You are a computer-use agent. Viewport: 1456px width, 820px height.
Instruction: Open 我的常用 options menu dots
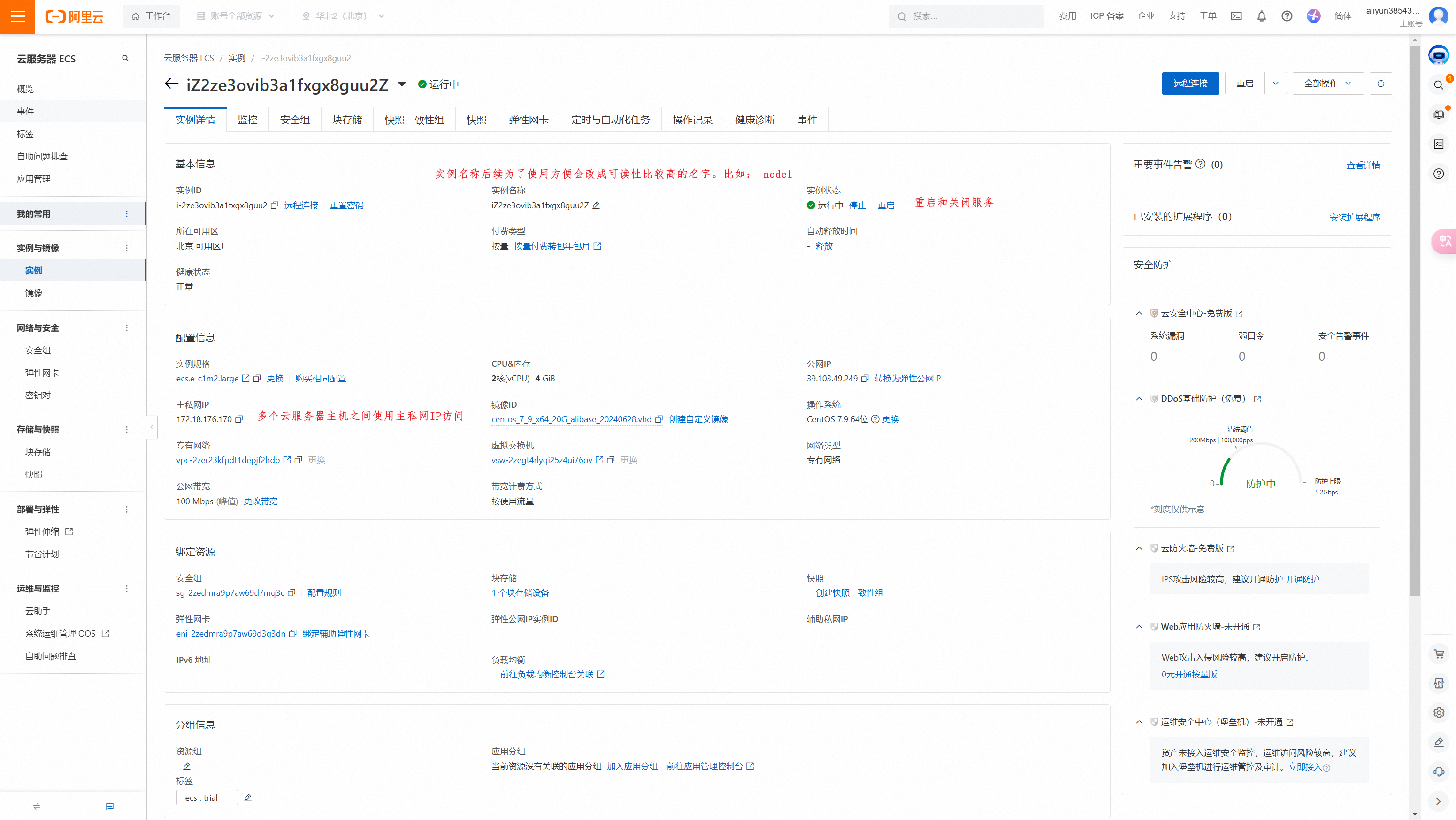point(127,214)
